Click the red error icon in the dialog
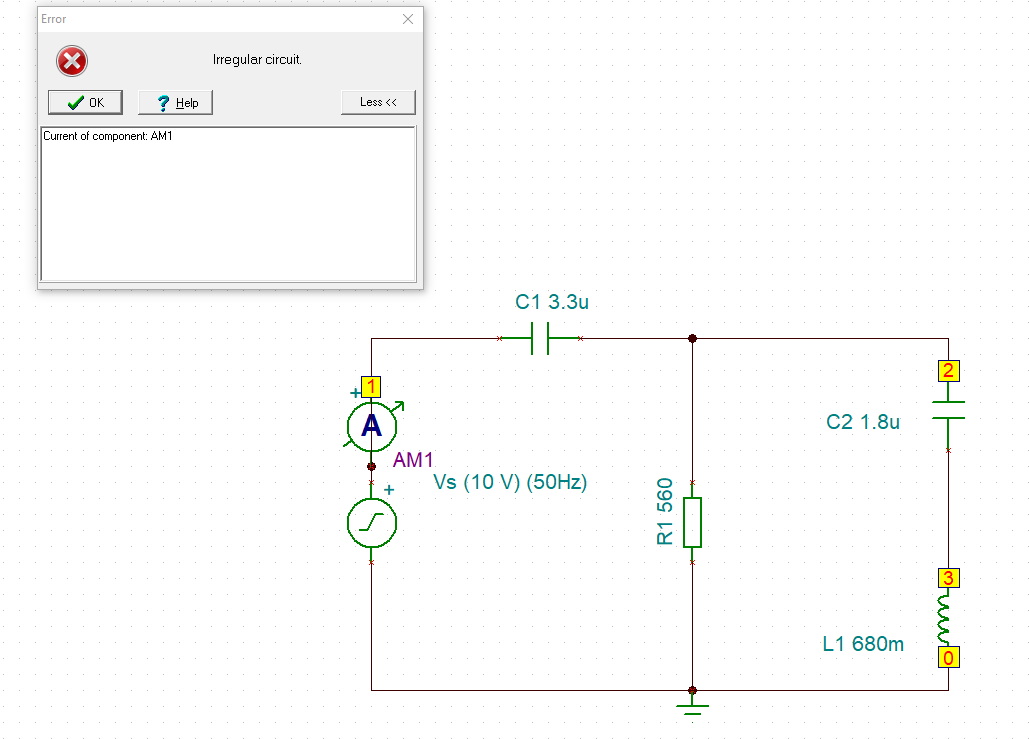The width and height of the screenshot is (1029, 739). (x=71, y=61)
